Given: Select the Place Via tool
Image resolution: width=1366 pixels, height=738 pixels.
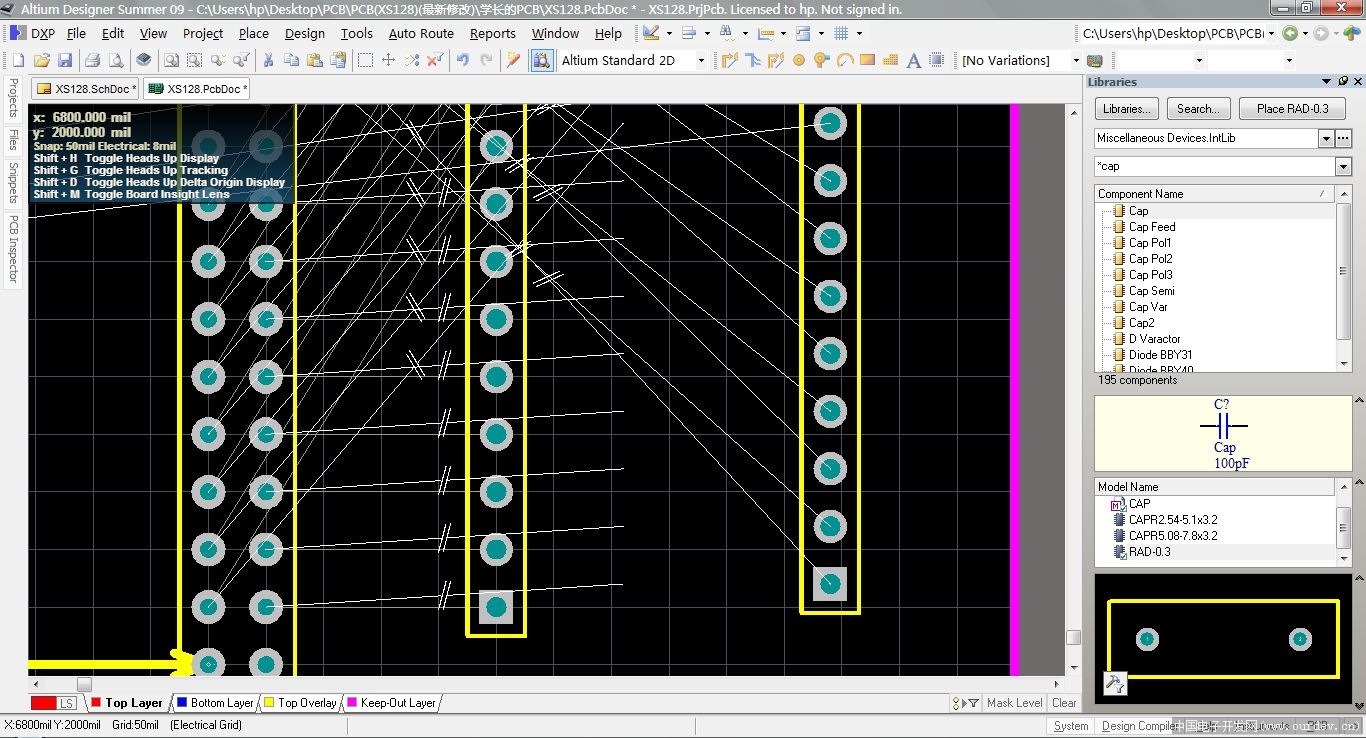Looking at the screenshot, I should coord(820,59).
